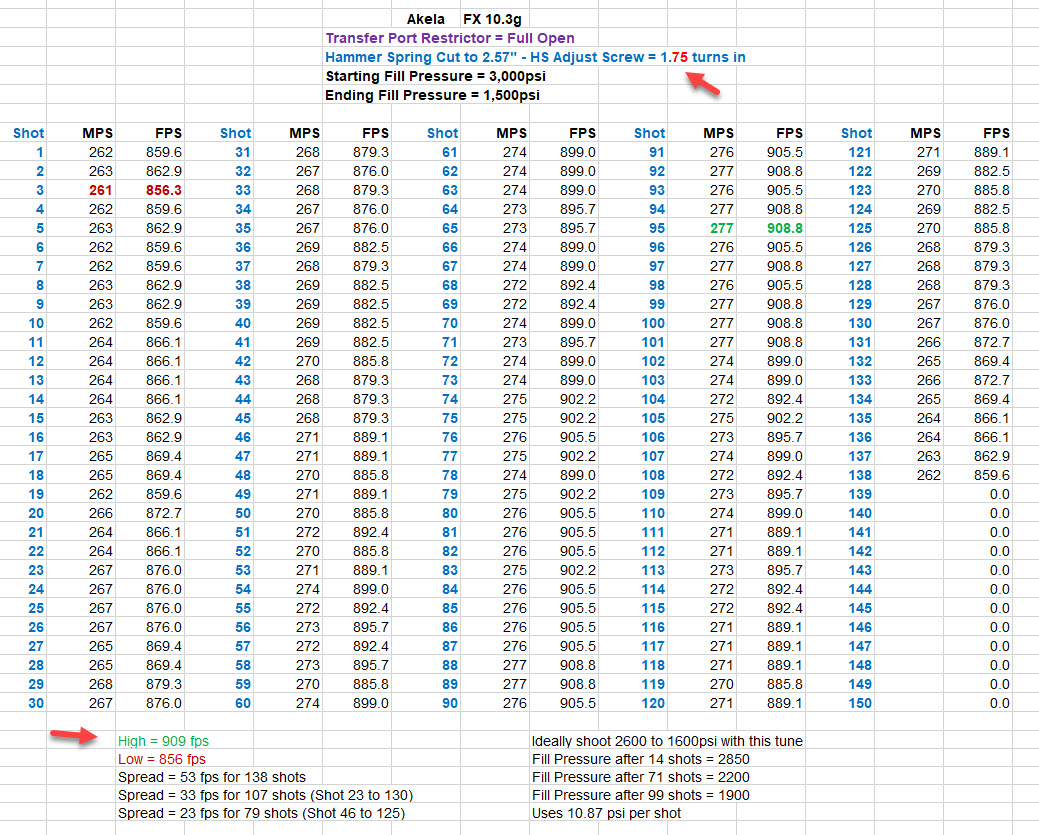Select the 'FX 10.3g' cell

point(492,19)
